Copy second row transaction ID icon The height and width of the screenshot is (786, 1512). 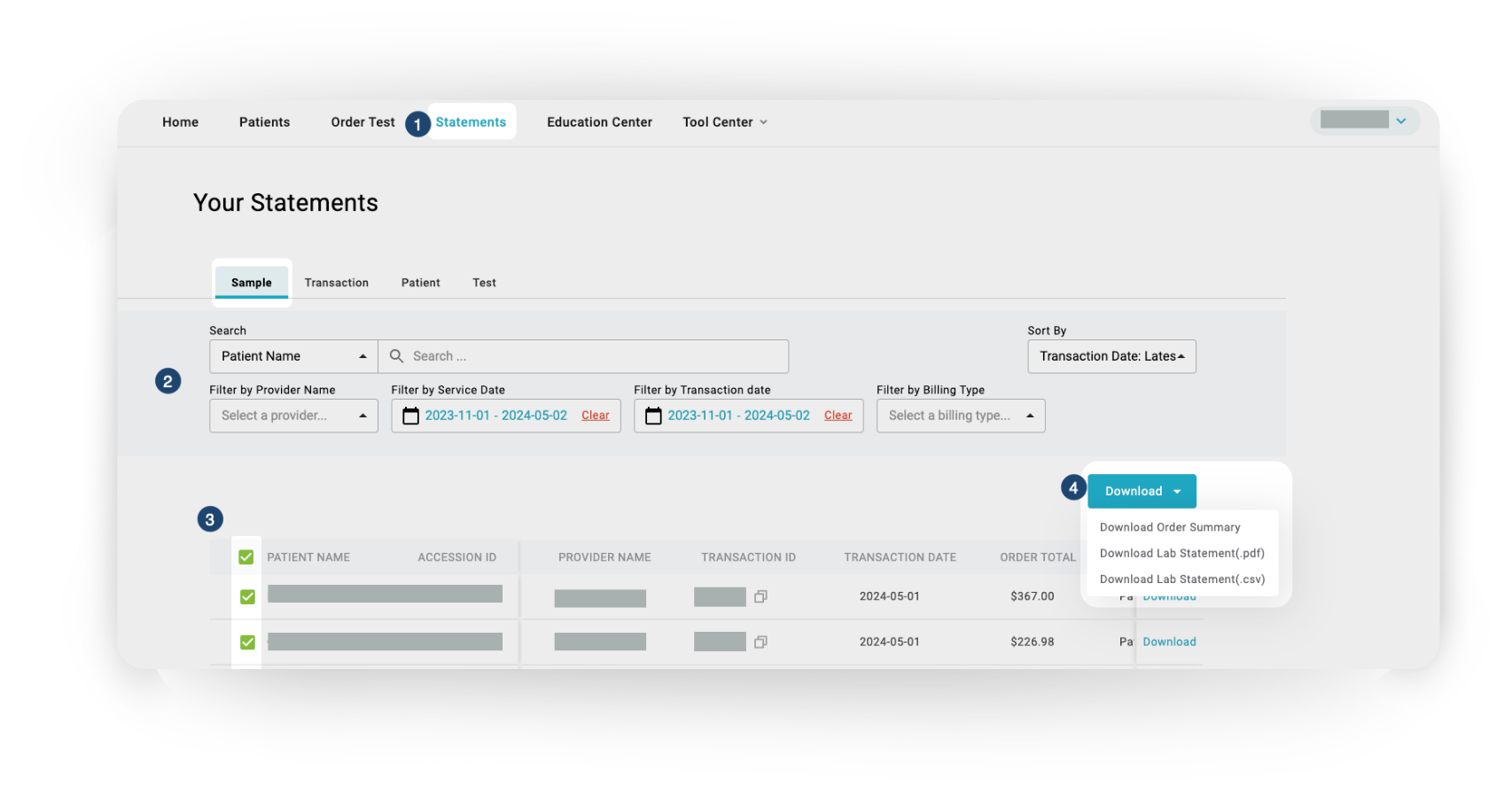click(x=760, y=642)
